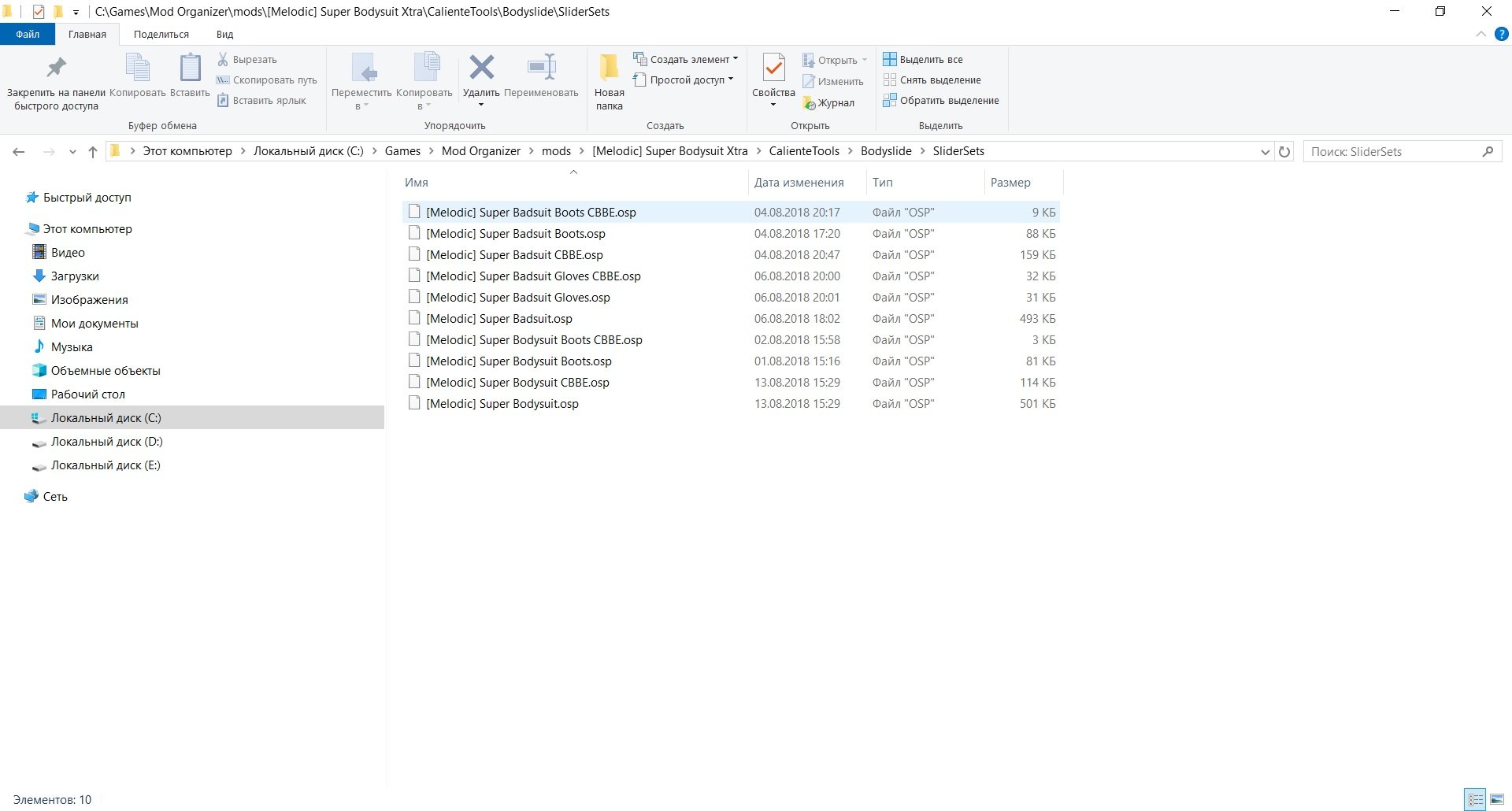The image size is (1512, 811).
Task: Toggle Invert selection (Обратить выделение)
Action: 941,100
